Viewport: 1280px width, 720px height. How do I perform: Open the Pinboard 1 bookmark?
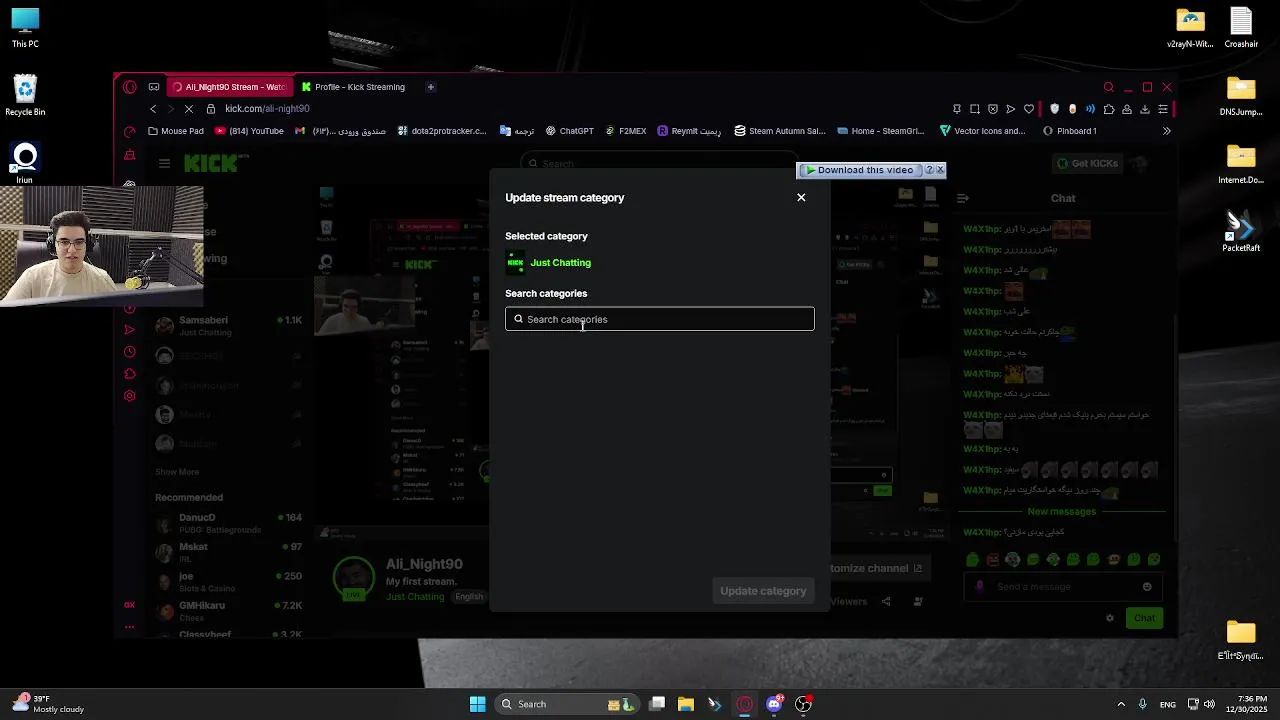pyautogui.click(x=1070, y=131)
